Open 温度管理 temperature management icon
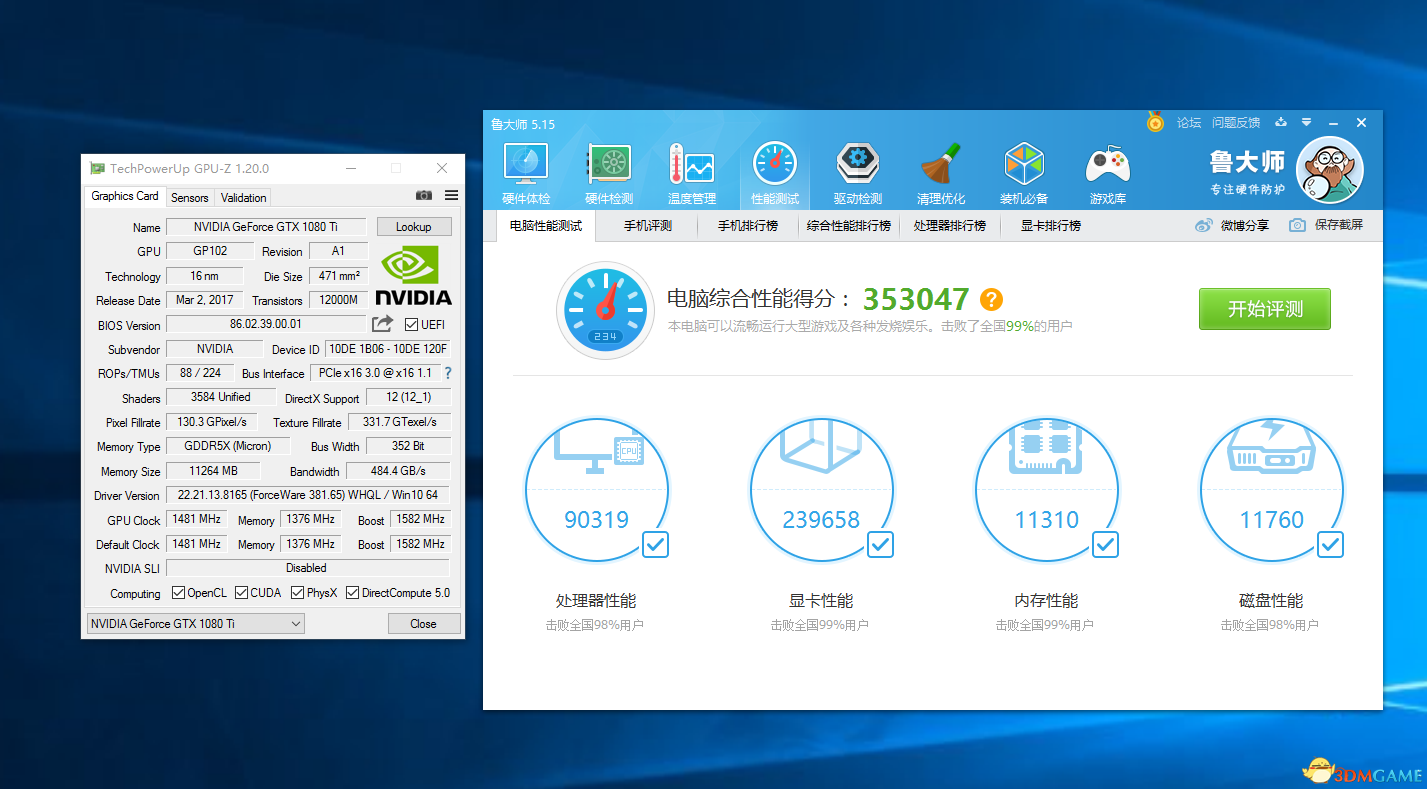1427x789 pixels. click(691, 165)
